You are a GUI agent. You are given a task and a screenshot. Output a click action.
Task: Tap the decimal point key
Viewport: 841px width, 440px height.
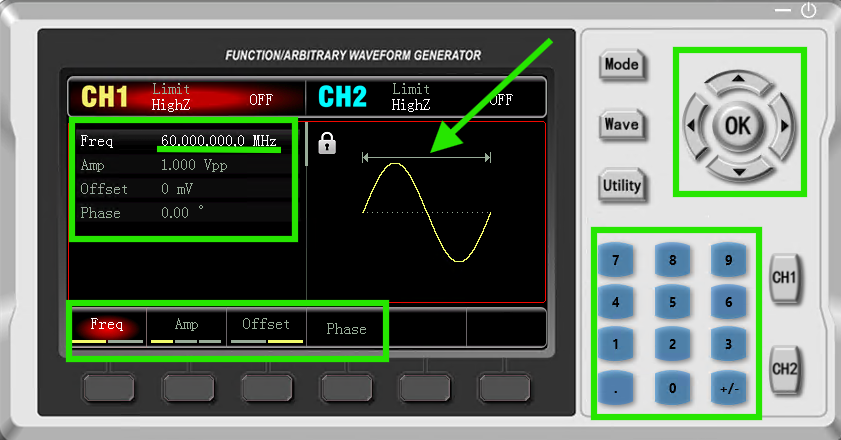(615, 388)
